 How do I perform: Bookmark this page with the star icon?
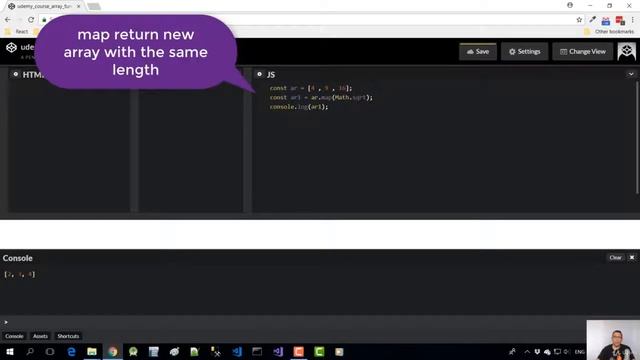coord(579,20)
